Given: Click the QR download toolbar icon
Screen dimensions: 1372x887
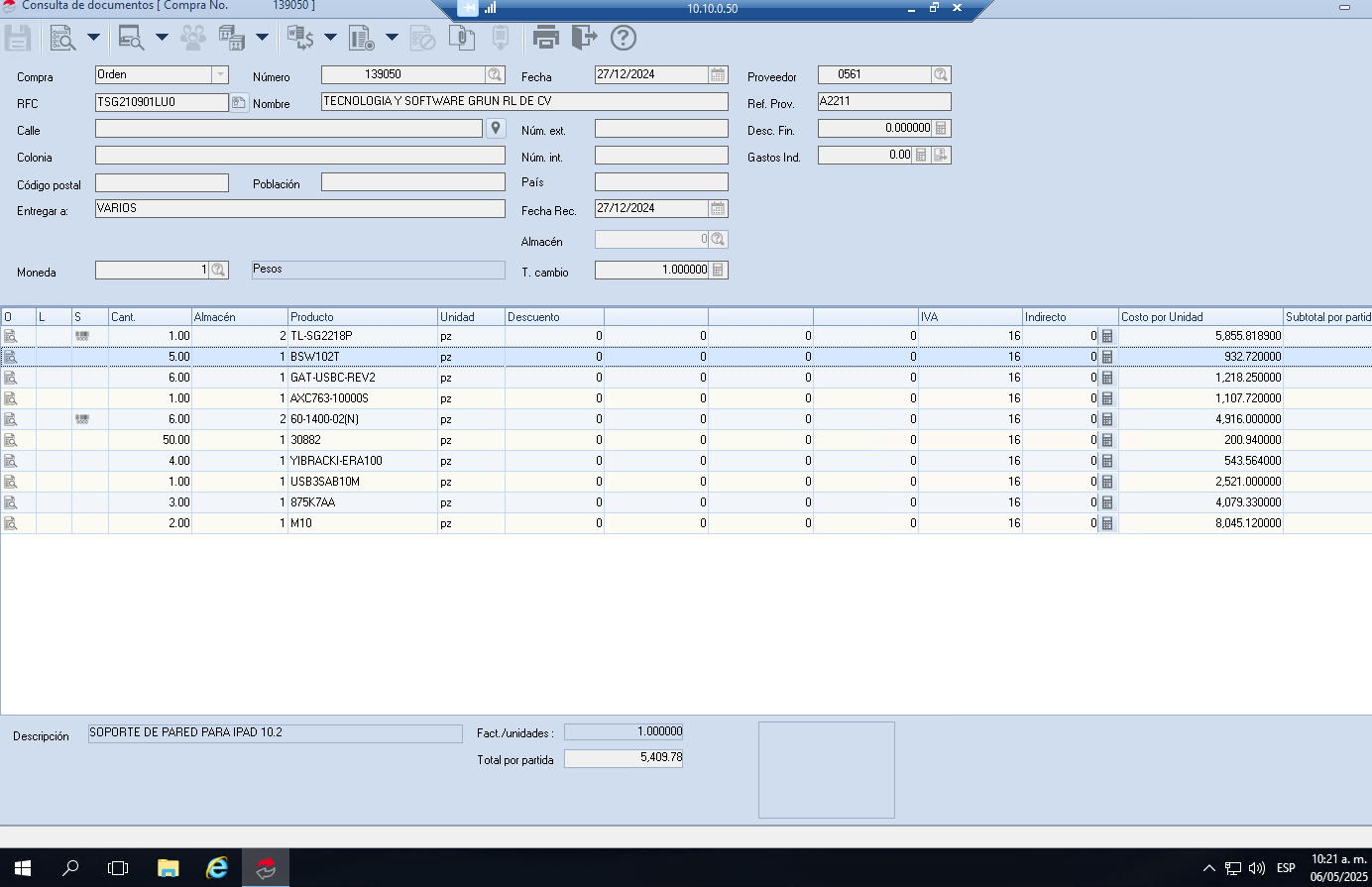Looking at the screenshot, I should click(501, 38).
